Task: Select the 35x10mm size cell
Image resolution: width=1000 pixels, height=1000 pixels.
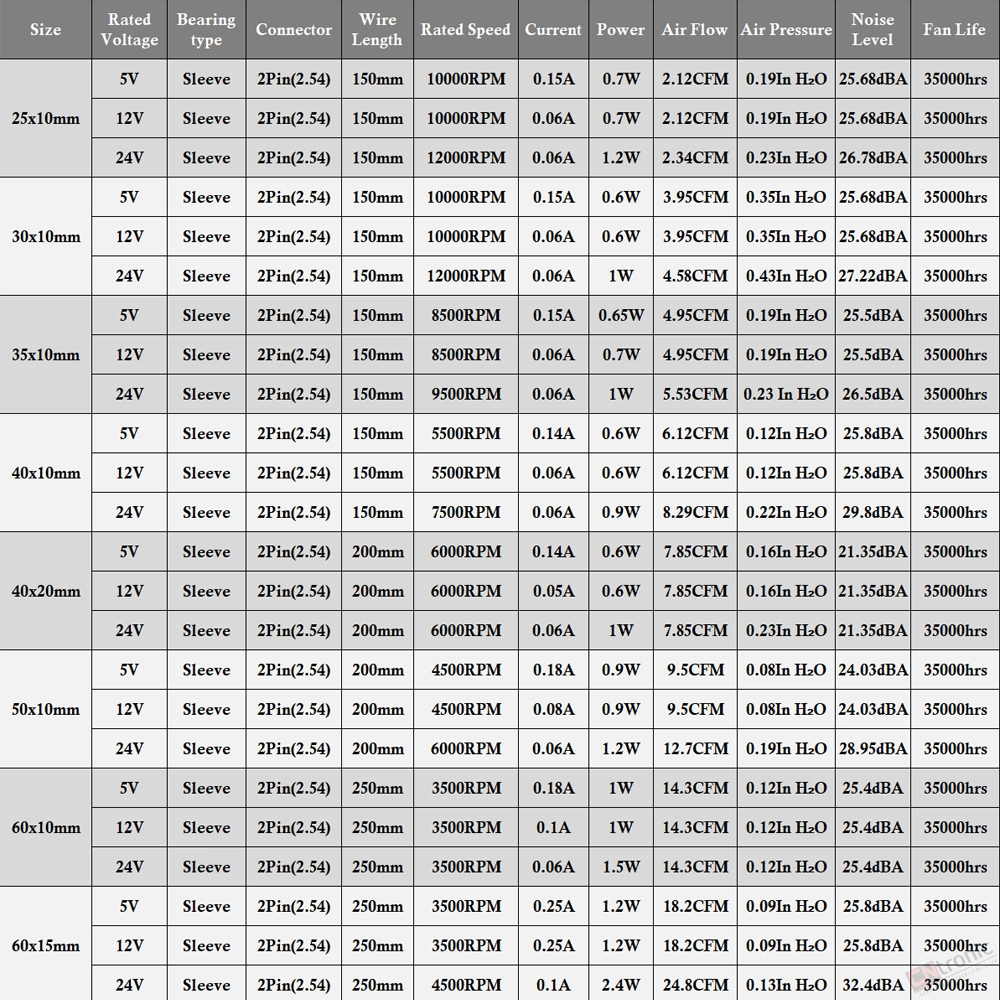Action: (x=45, y=355)
